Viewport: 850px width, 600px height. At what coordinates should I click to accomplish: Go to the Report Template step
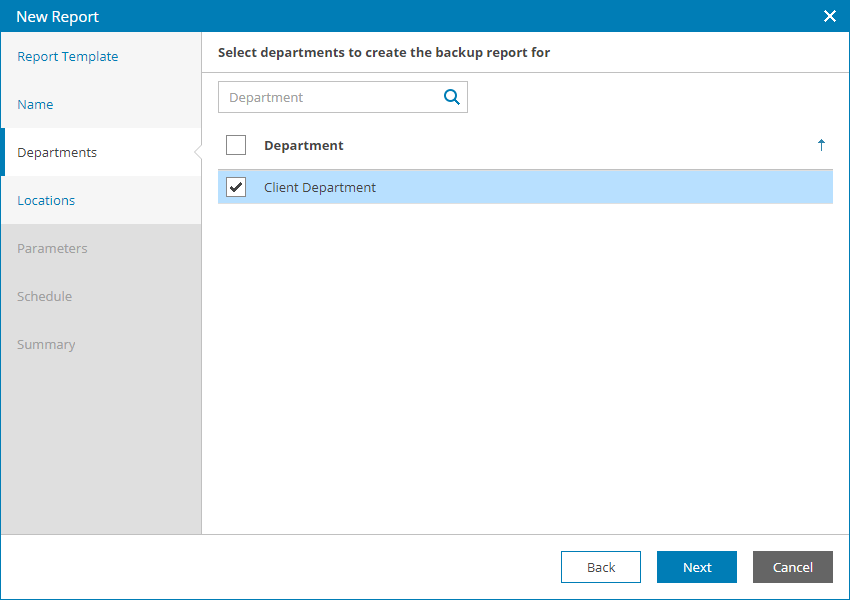point(68,57)
